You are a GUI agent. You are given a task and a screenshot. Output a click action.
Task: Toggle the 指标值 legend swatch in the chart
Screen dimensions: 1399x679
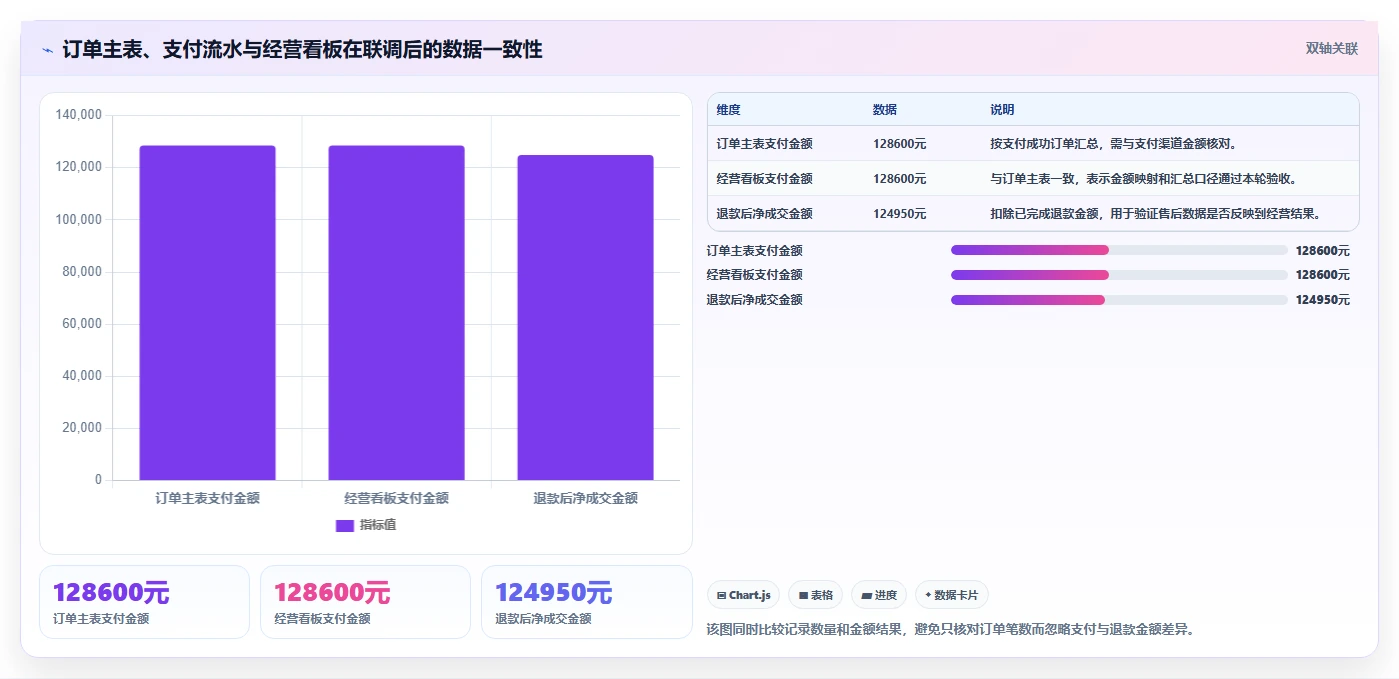point(344,525)
